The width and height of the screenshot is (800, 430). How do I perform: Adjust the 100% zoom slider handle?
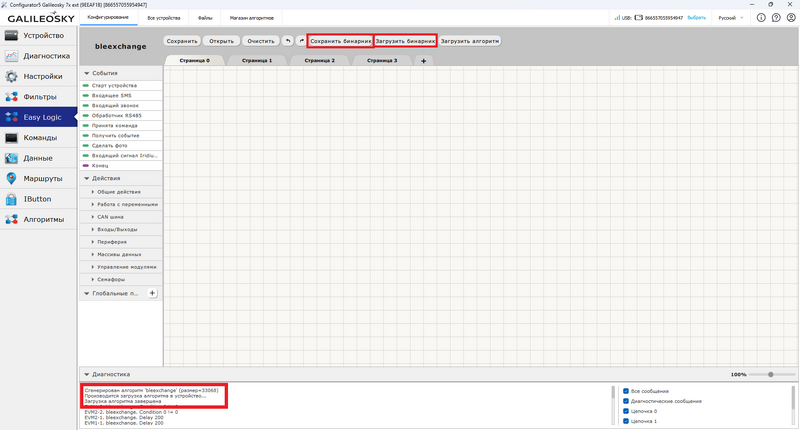click(x=771, y=374)
